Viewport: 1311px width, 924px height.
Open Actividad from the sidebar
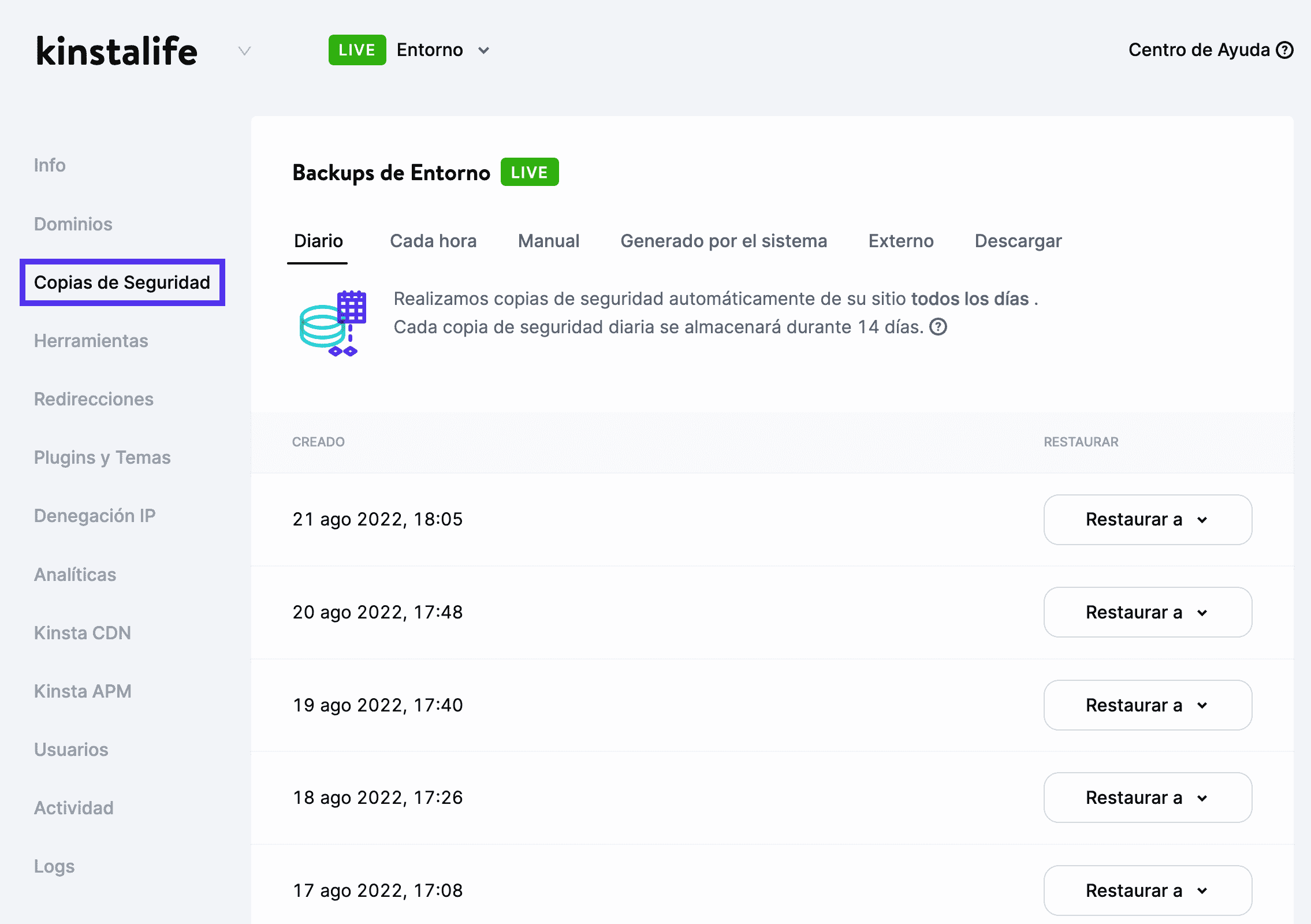(x=73, y=807)
